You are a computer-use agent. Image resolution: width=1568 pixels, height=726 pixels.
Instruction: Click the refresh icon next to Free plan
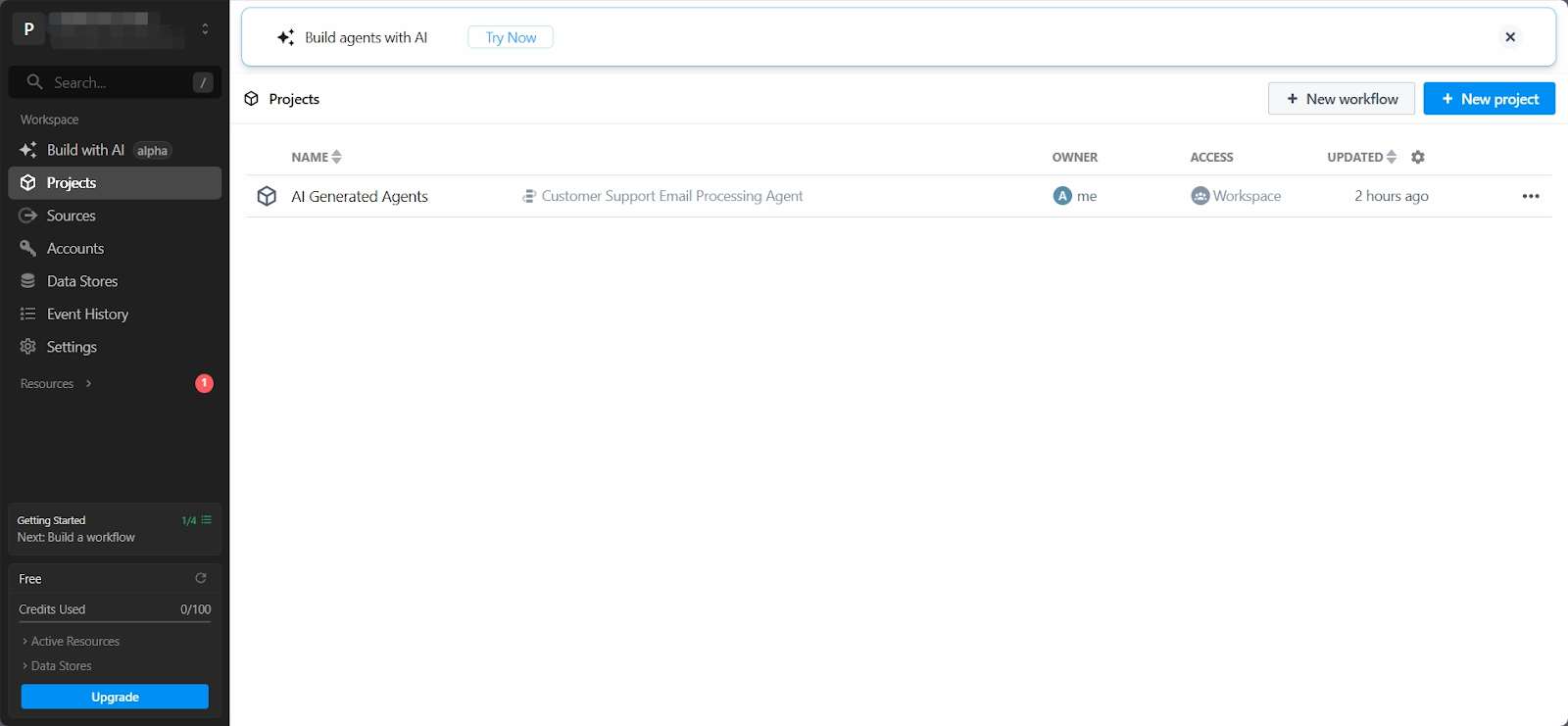(x=201, y=578)
